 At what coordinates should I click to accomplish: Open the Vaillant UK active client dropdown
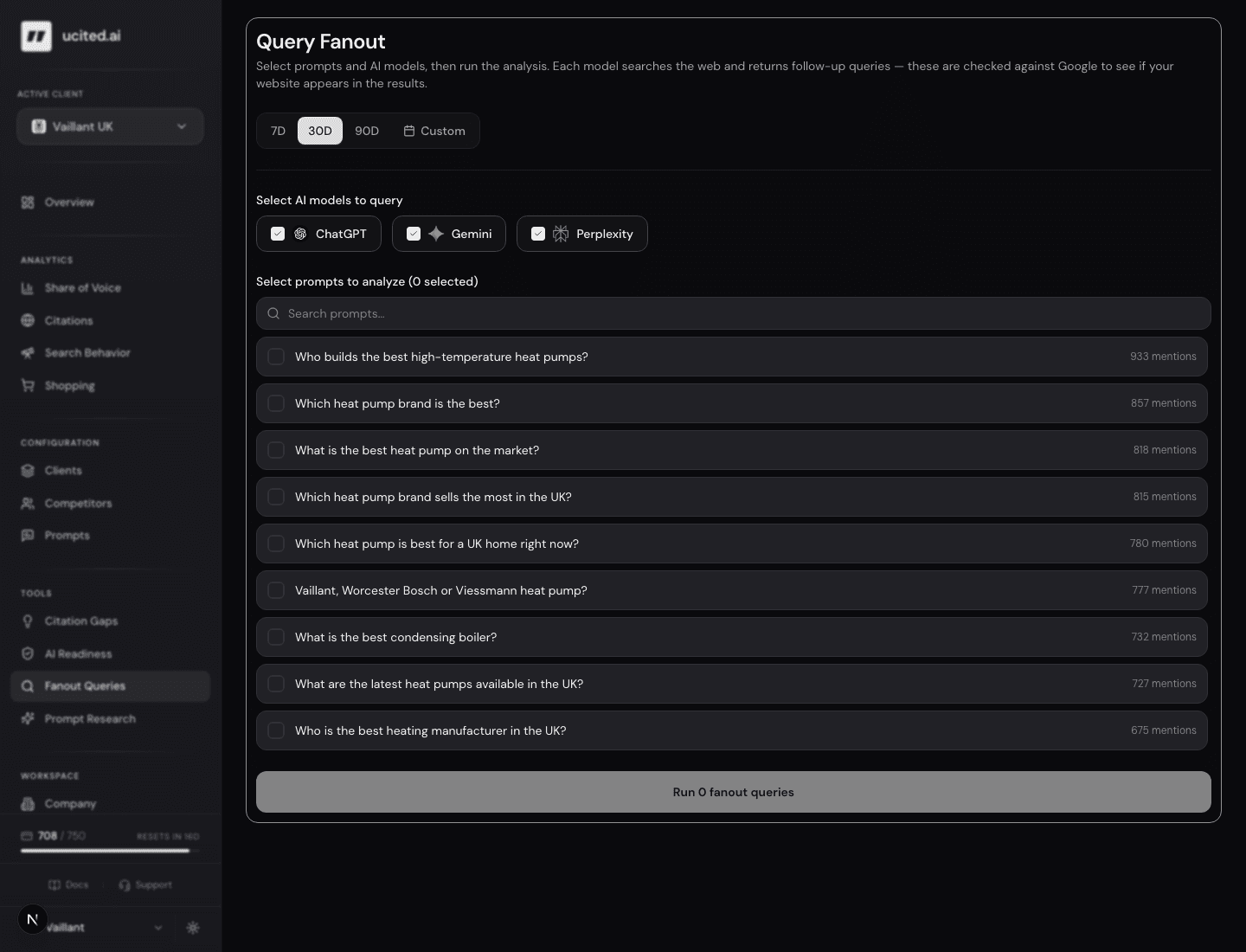(110, 126)
